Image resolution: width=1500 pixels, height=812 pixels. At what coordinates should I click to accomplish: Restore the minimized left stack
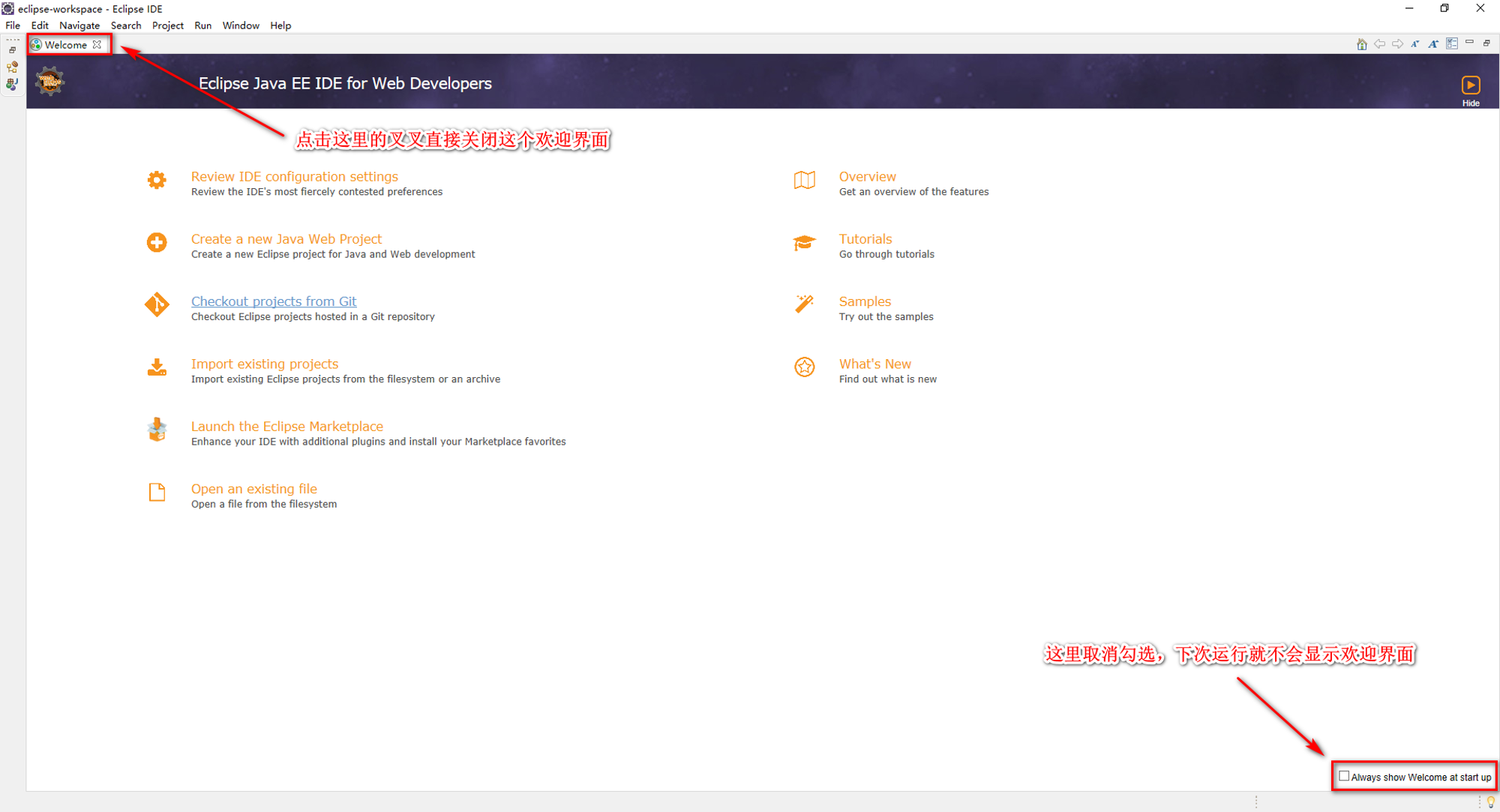tap(13, 50)
